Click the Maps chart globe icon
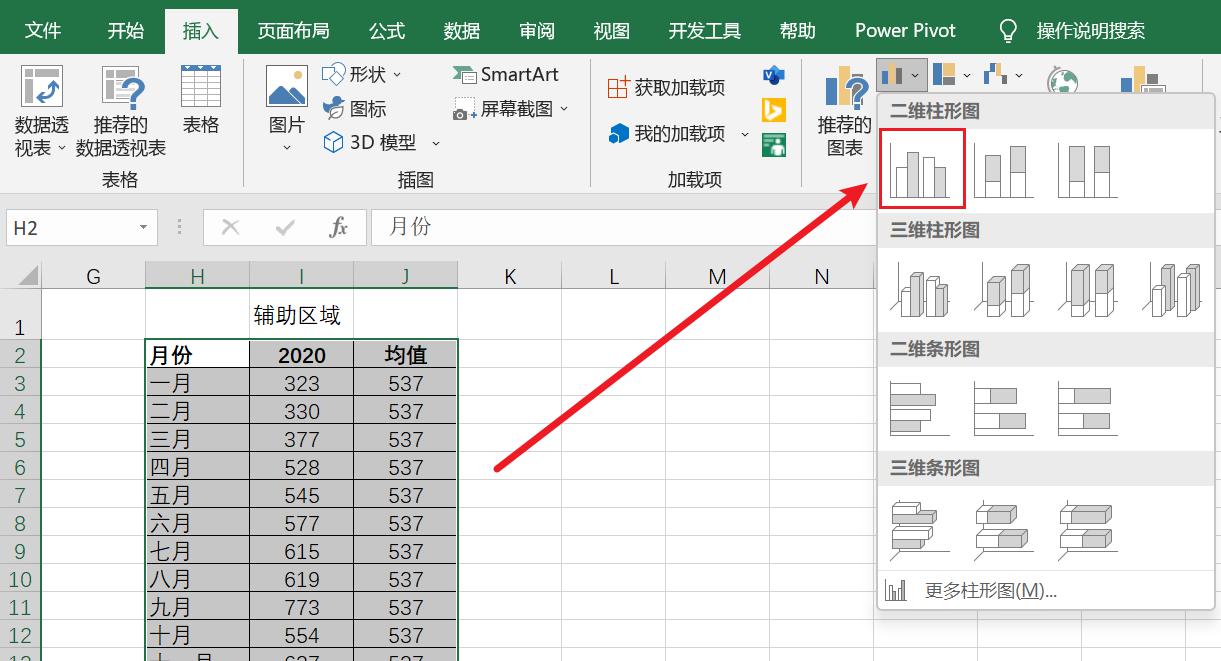 (1062, 80)
